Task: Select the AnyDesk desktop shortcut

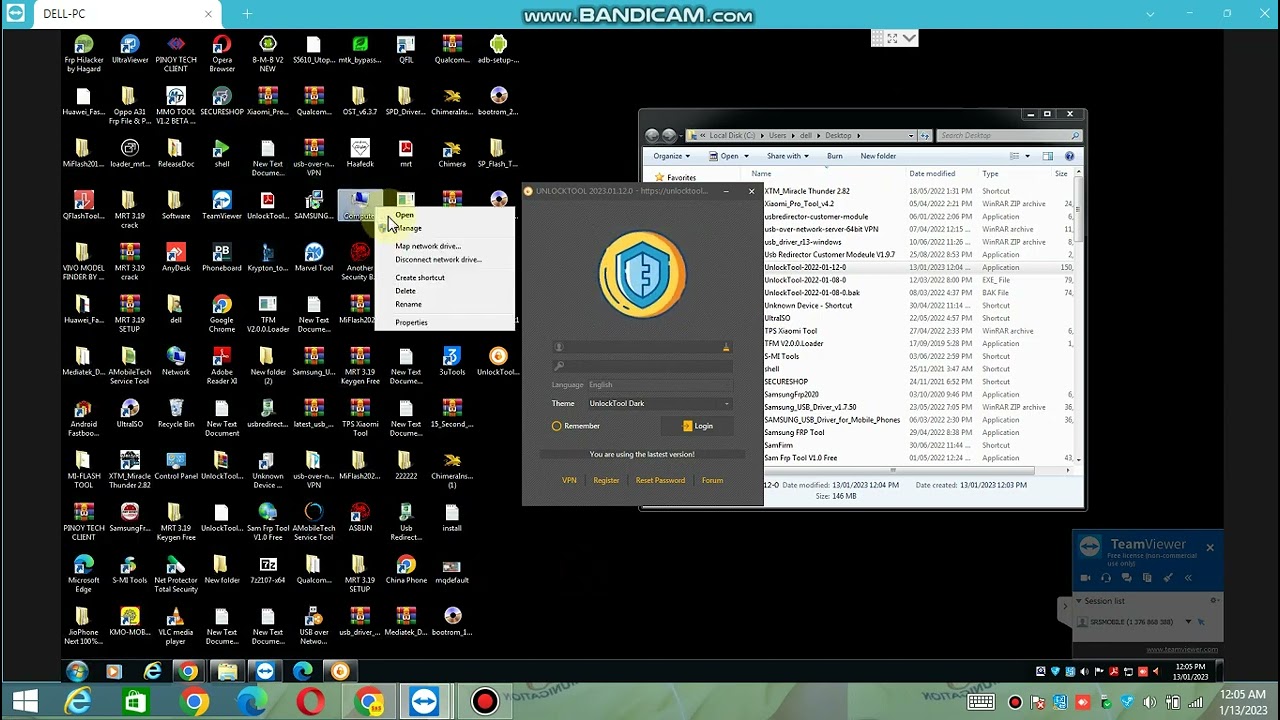Action: (176, 258)
